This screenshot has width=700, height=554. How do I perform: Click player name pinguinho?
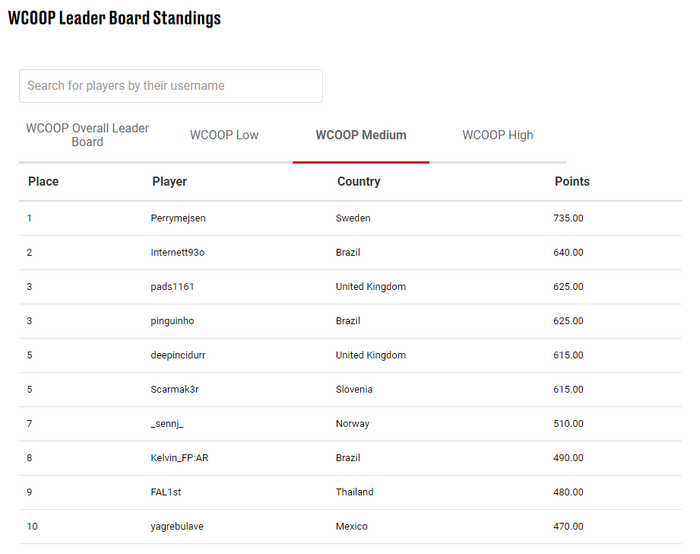172,321
